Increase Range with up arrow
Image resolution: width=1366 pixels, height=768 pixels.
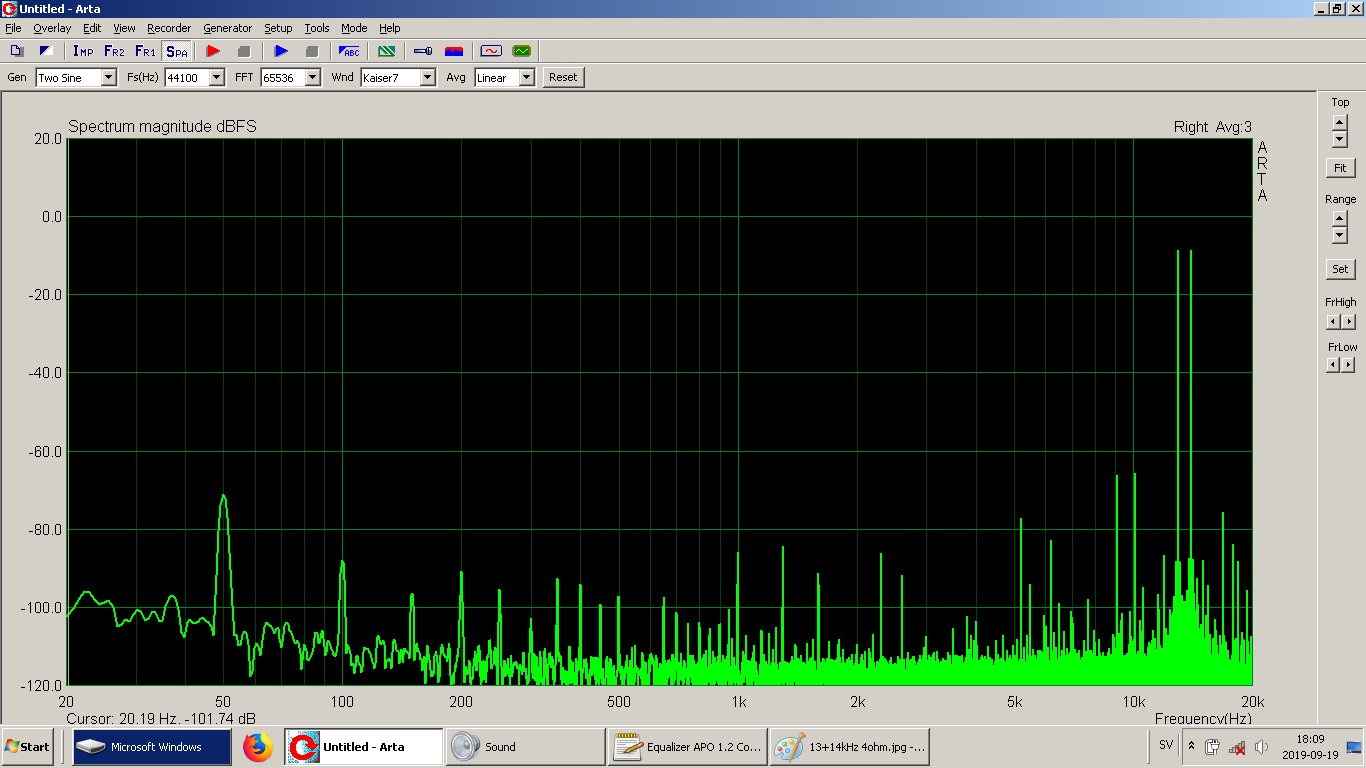point(1340,218)
